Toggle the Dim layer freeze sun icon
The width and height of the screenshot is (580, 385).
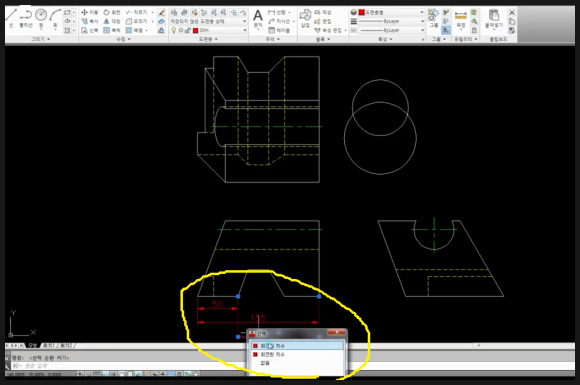pos(181,30)
